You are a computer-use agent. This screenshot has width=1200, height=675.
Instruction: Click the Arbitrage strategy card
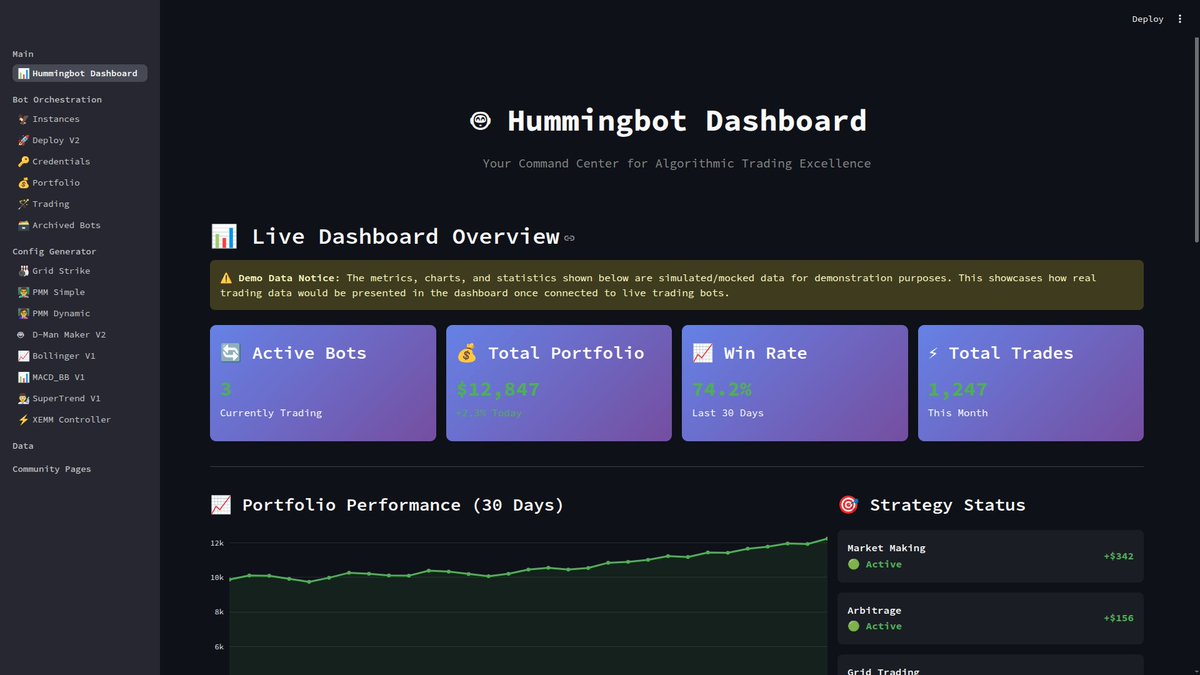tap(990, 618)
